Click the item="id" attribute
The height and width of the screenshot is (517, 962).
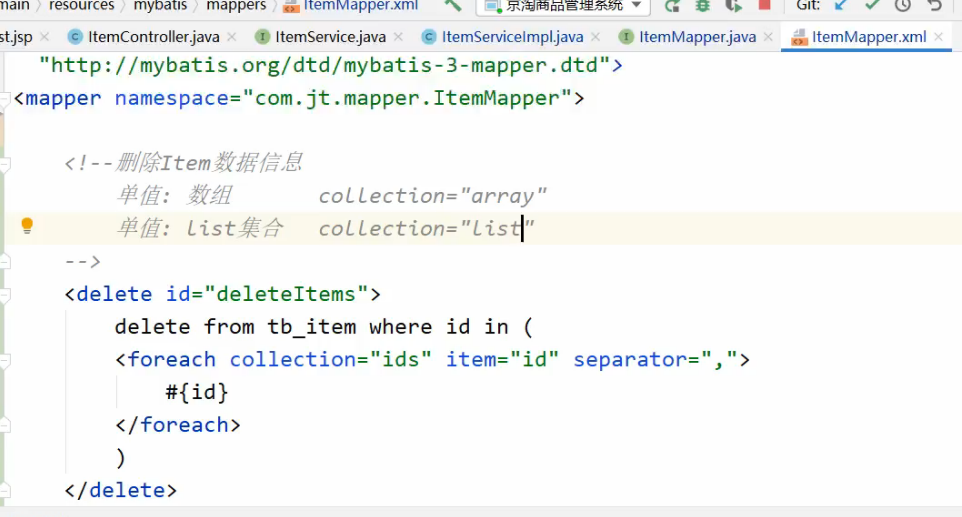pyautogui.click(x=502, y=359)
